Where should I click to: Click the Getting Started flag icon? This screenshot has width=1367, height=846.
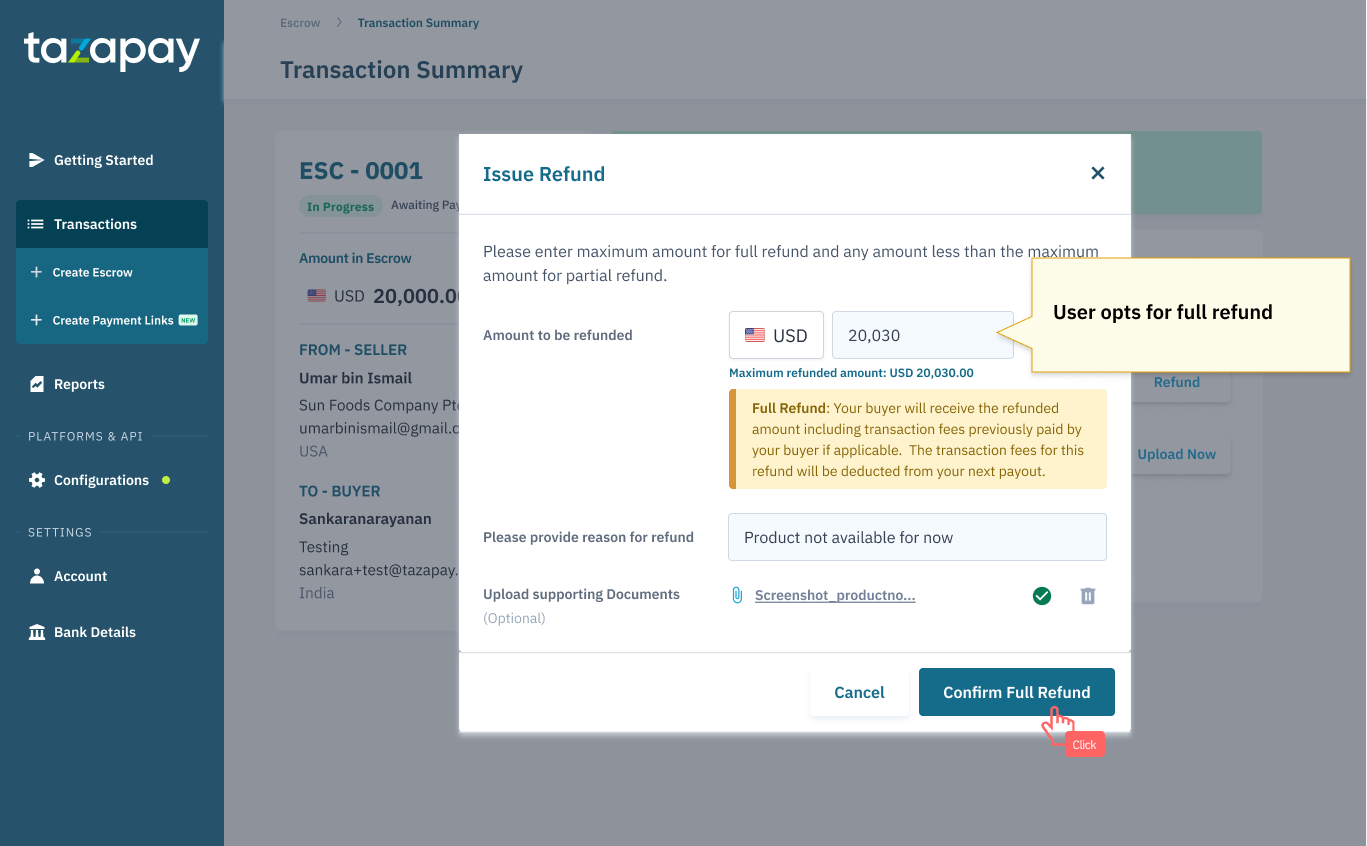coord(36,159)
